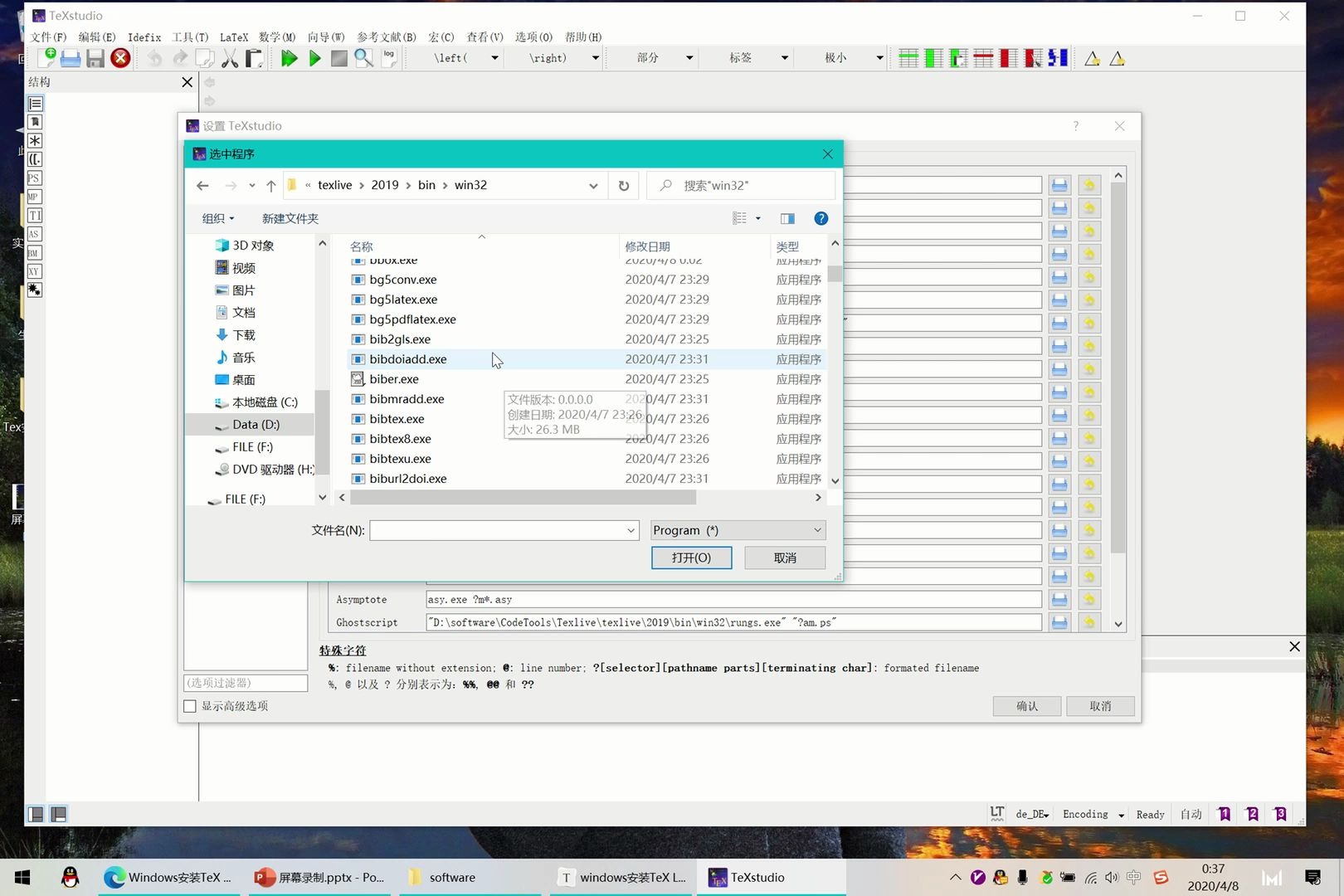The image size is (1344, 896).
Task: Open the Program (*) file type dropdown
Action: 737,529
